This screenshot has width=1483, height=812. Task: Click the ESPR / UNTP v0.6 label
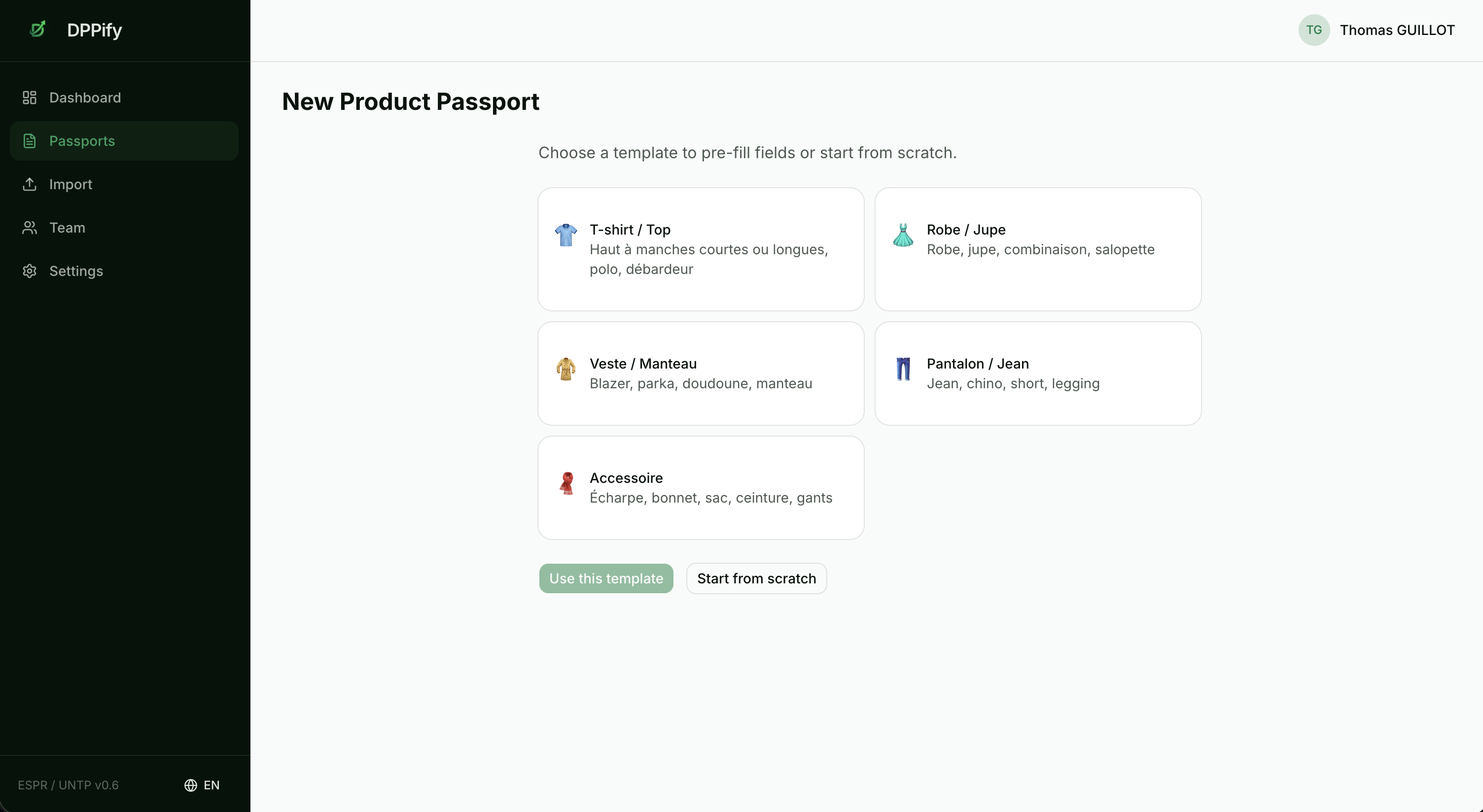[x=68, y=785]
